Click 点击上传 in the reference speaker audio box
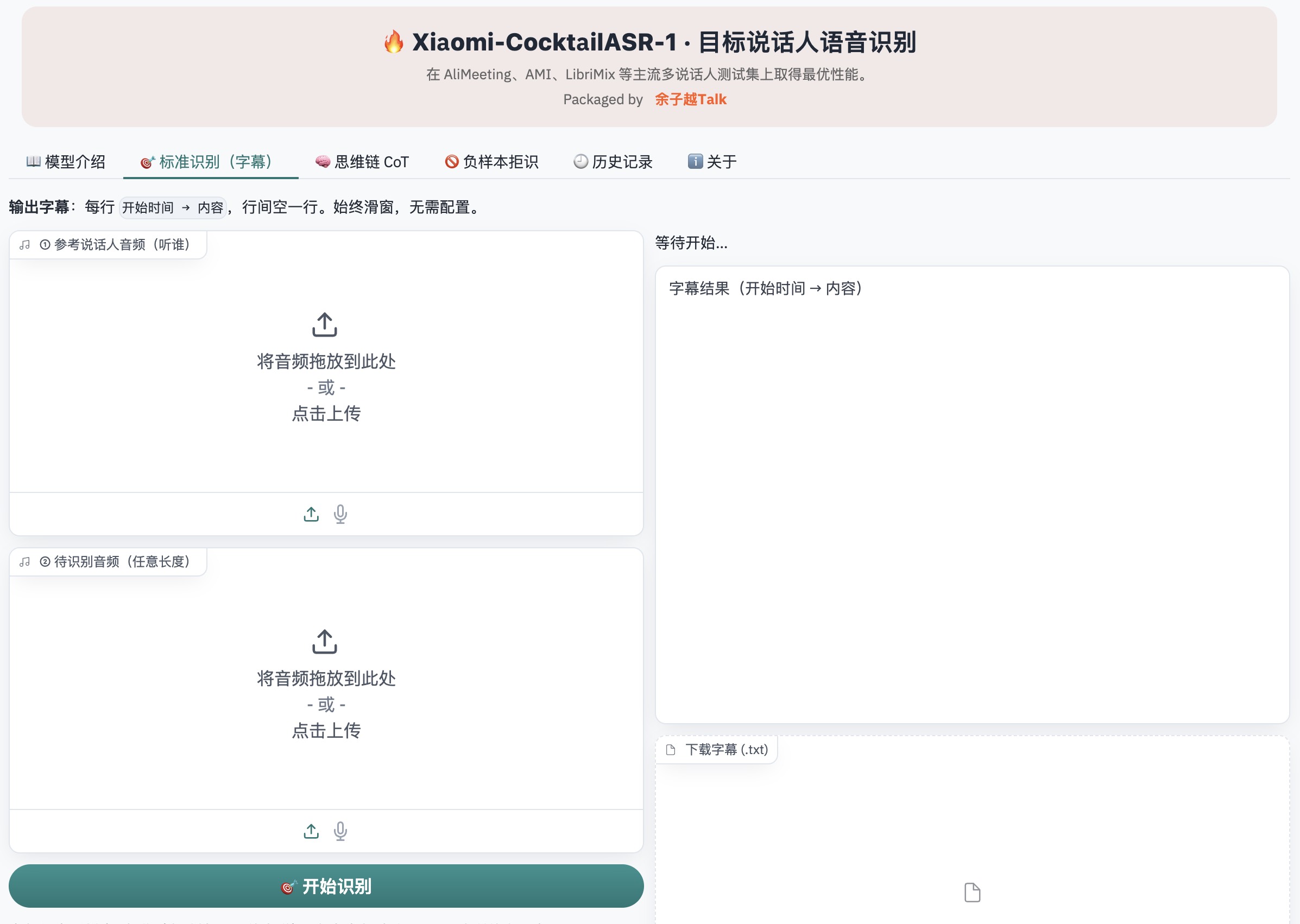This screenshot has width=1300, height=924. pos(326,414)
